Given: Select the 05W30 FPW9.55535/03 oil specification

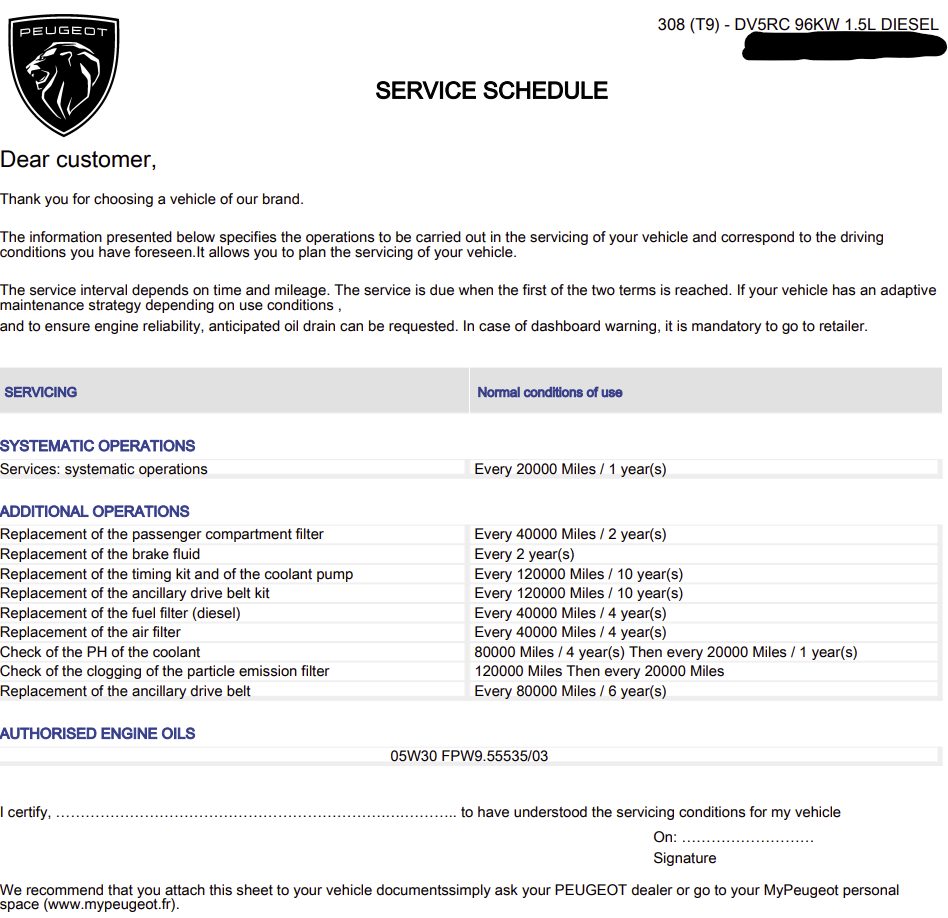Looking at the screenshot, I should coord(469,756).
